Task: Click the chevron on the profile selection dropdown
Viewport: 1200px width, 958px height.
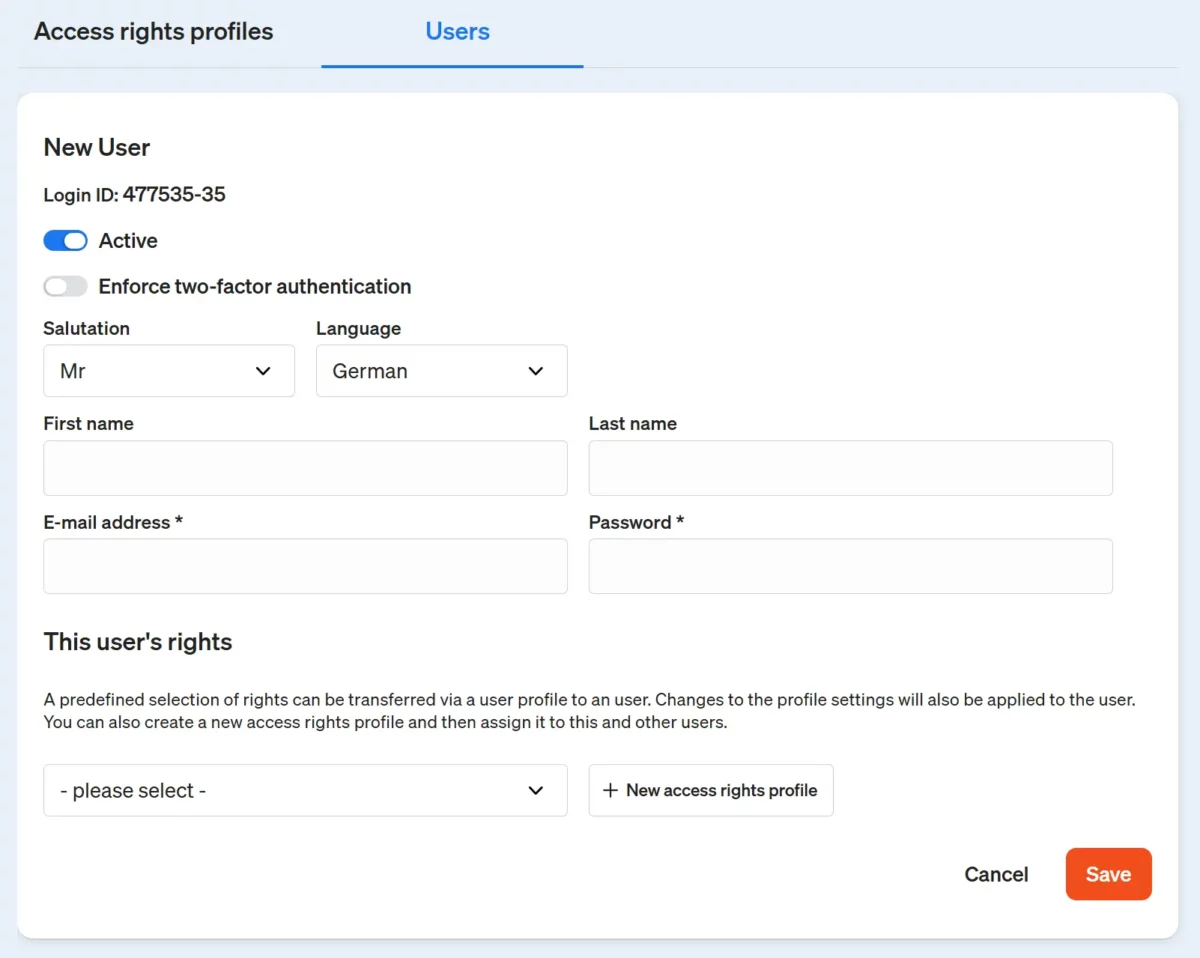Action: coord(536,790)
